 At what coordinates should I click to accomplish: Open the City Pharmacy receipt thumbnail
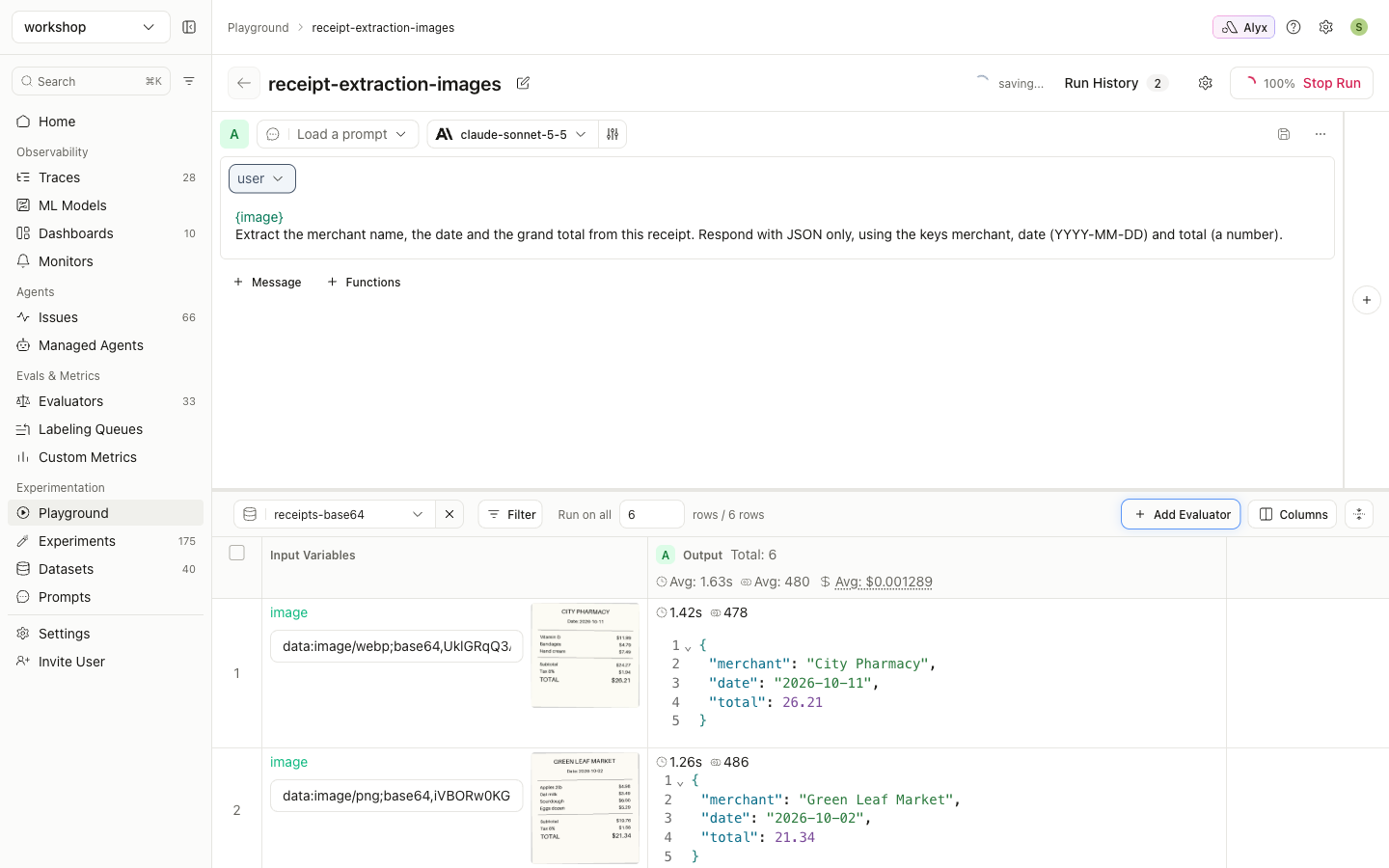[x=586, y=655]
